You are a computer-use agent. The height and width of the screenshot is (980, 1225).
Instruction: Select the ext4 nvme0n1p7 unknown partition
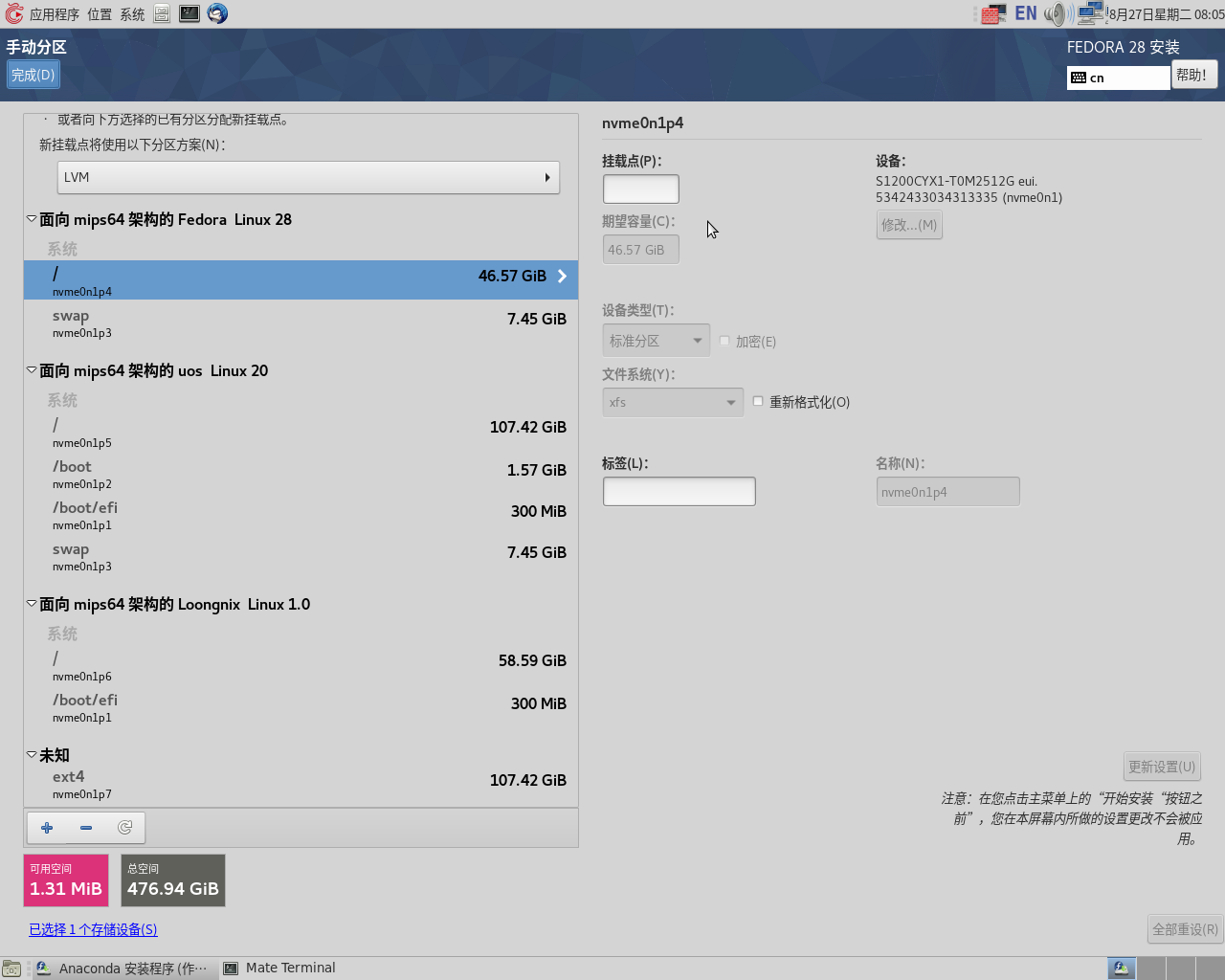301,784
